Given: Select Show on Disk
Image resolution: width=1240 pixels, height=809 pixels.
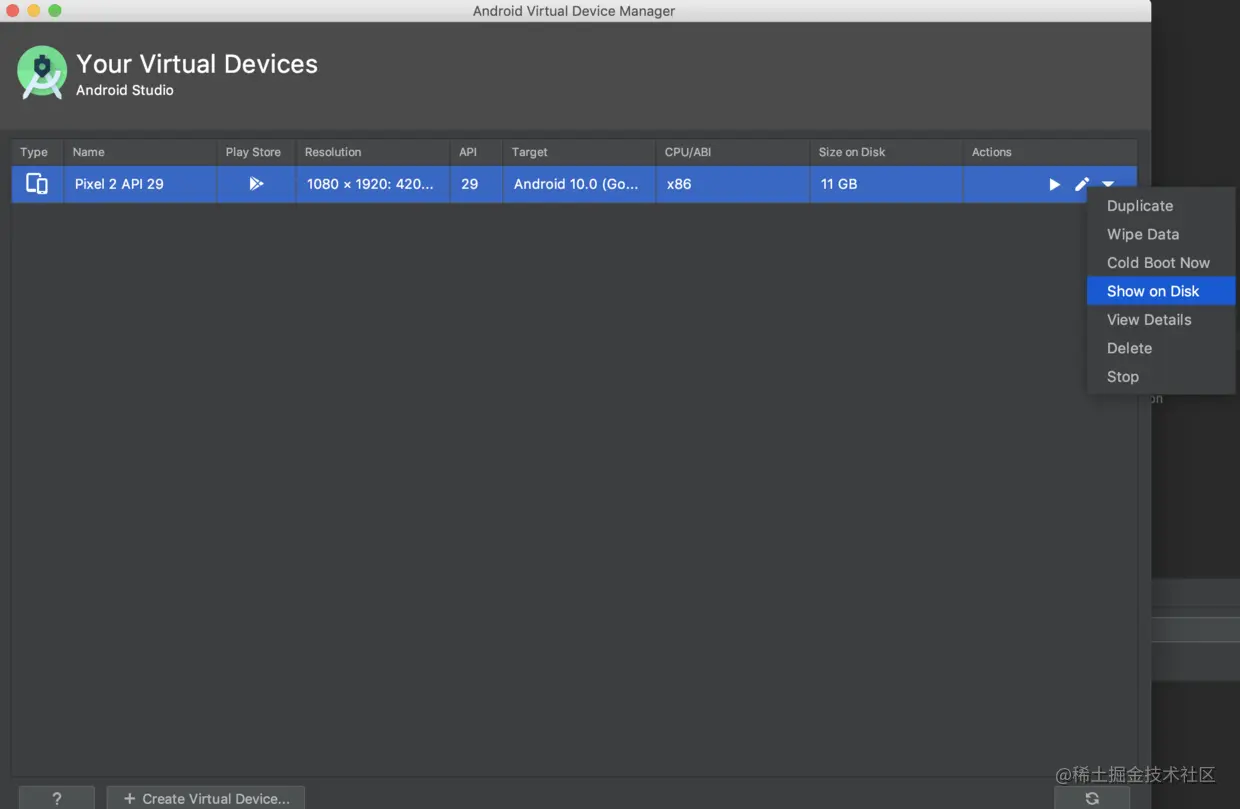Looking at the screenshot, I should pos(1160,291).
